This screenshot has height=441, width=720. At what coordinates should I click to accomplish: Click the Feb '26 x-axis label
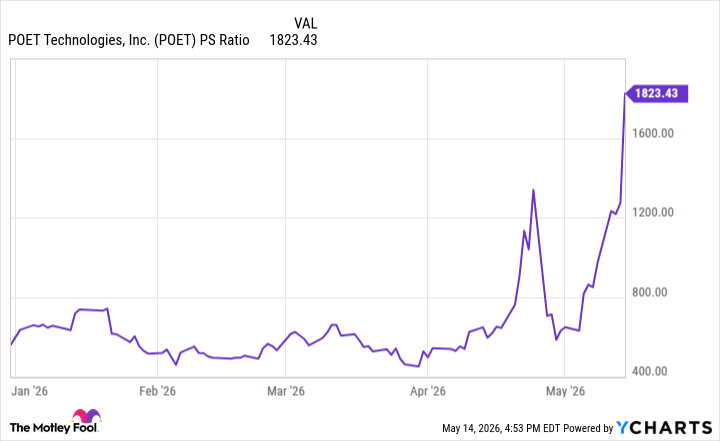click(158, 391)
